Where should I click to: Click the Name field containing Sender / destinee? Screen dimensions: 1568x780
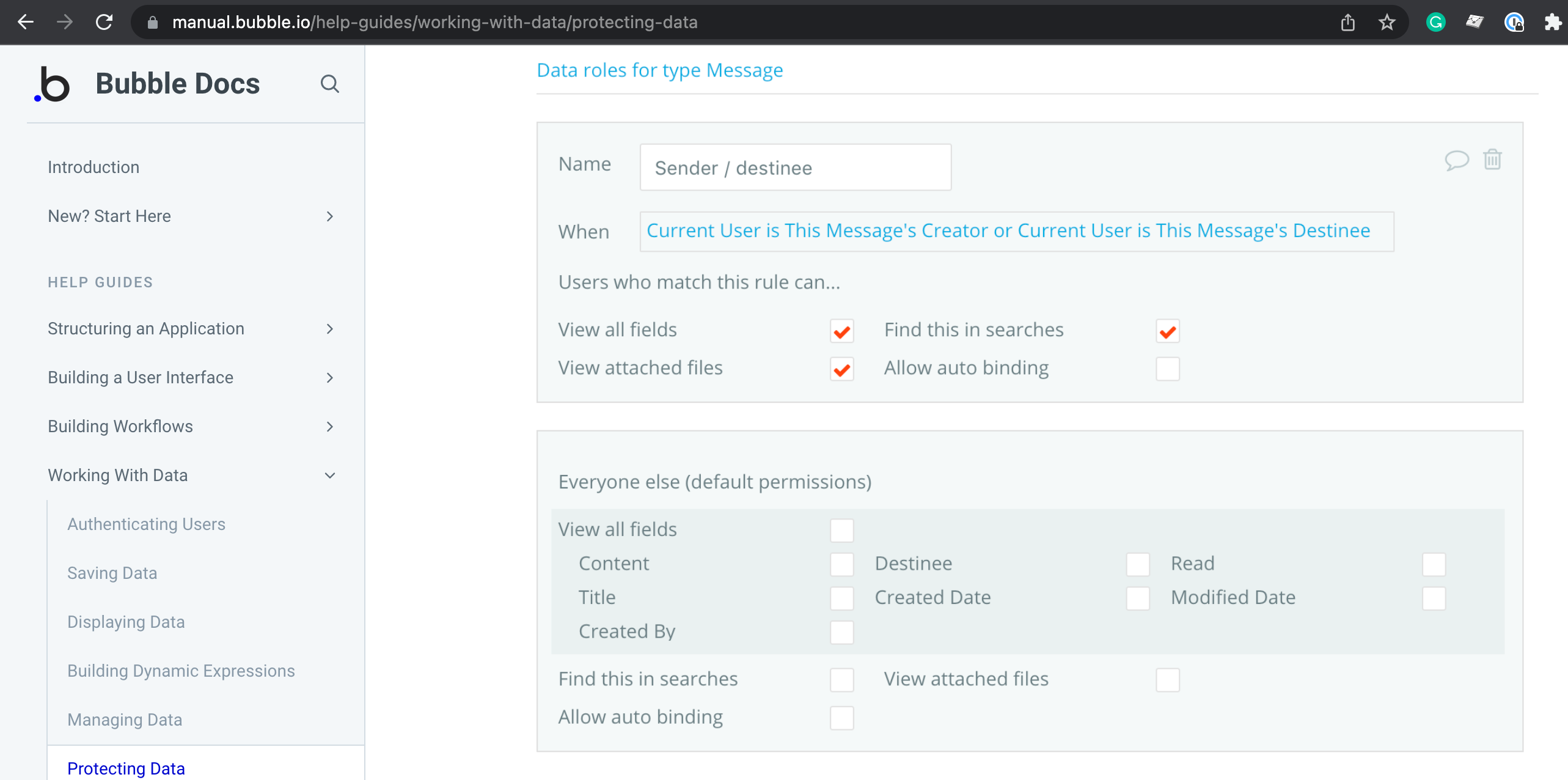click(x=795, y=168)
